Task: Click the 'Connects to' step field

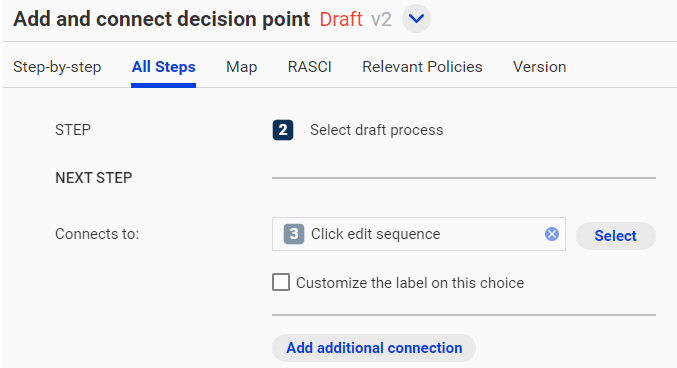Action: 419,234
